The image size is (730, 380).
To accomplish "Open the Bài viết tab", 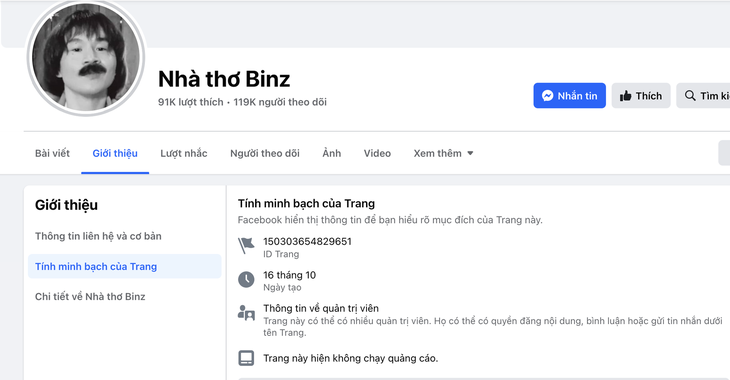I will (52, 153).
